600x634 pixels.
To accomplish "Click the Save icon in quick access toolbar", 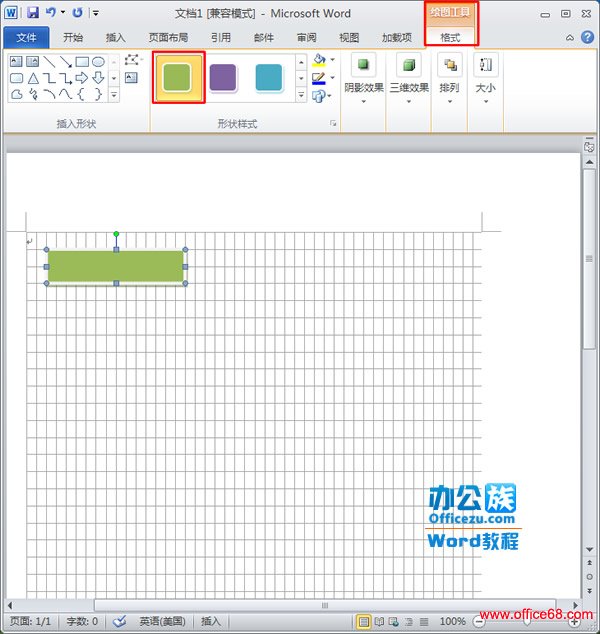I will 33,13.
